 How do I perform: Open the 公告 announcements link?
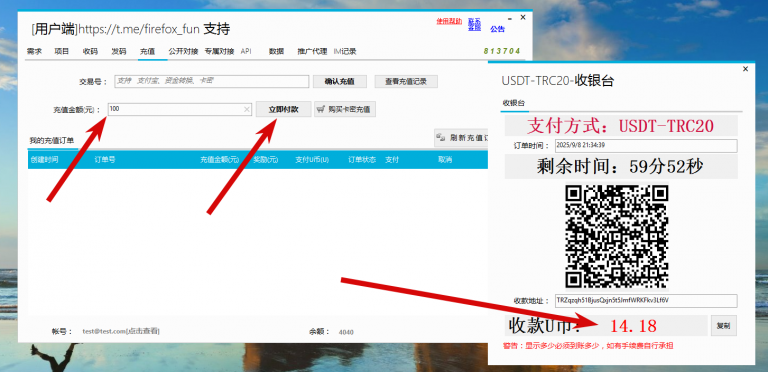coord(497,29)
